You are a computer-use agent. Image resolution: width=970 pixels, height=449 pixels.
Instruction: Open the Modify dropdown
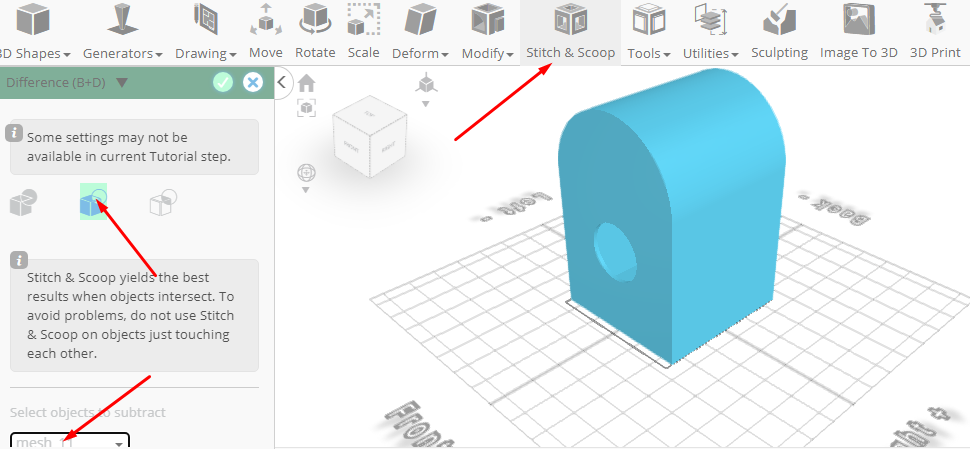pos(487,31)
